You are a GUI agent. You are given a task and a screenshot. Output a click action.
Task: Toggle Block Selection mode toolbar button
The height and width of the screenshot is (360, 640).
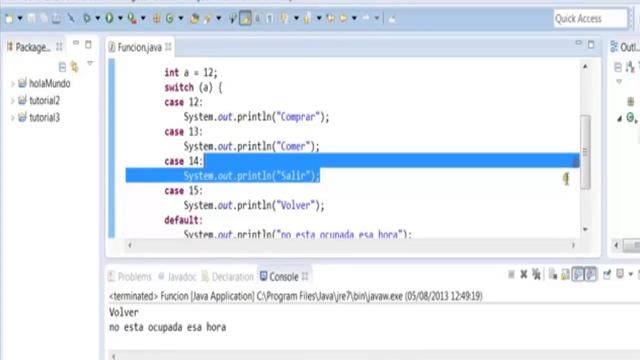click(x=257, y=18)
